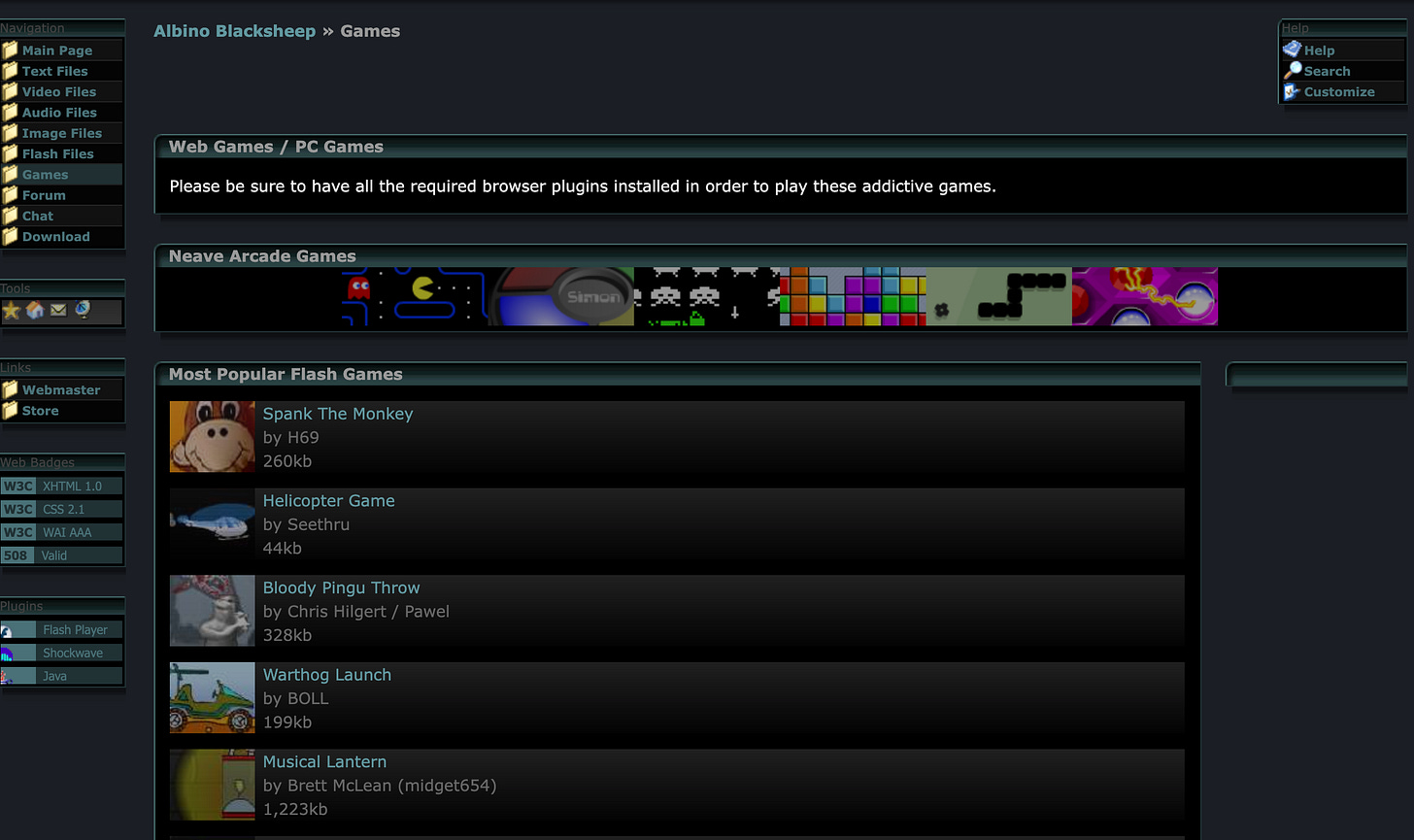Click the Helicopter Game thumbnail image

coord(213,524)
